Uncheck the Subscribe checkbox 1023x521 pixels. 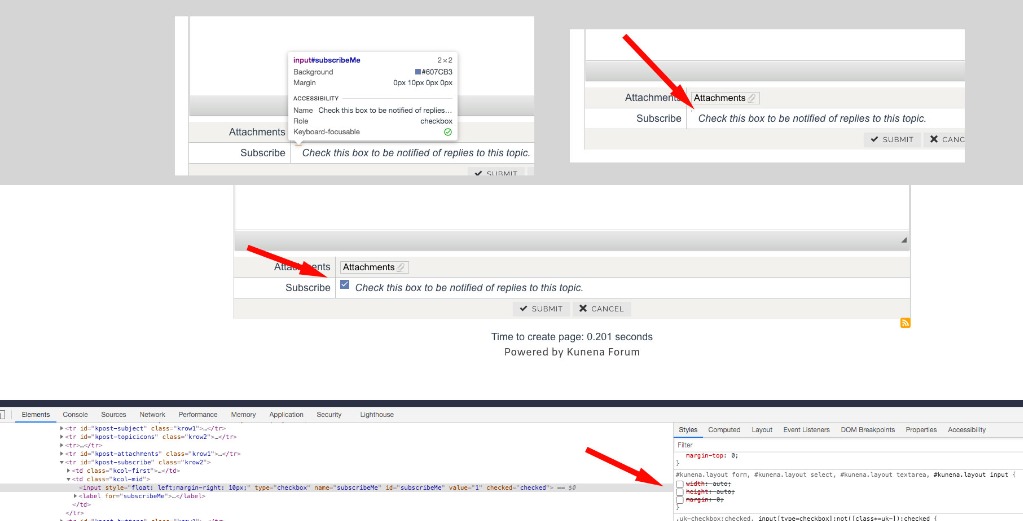pyautogui.click(x=345, y=286)
